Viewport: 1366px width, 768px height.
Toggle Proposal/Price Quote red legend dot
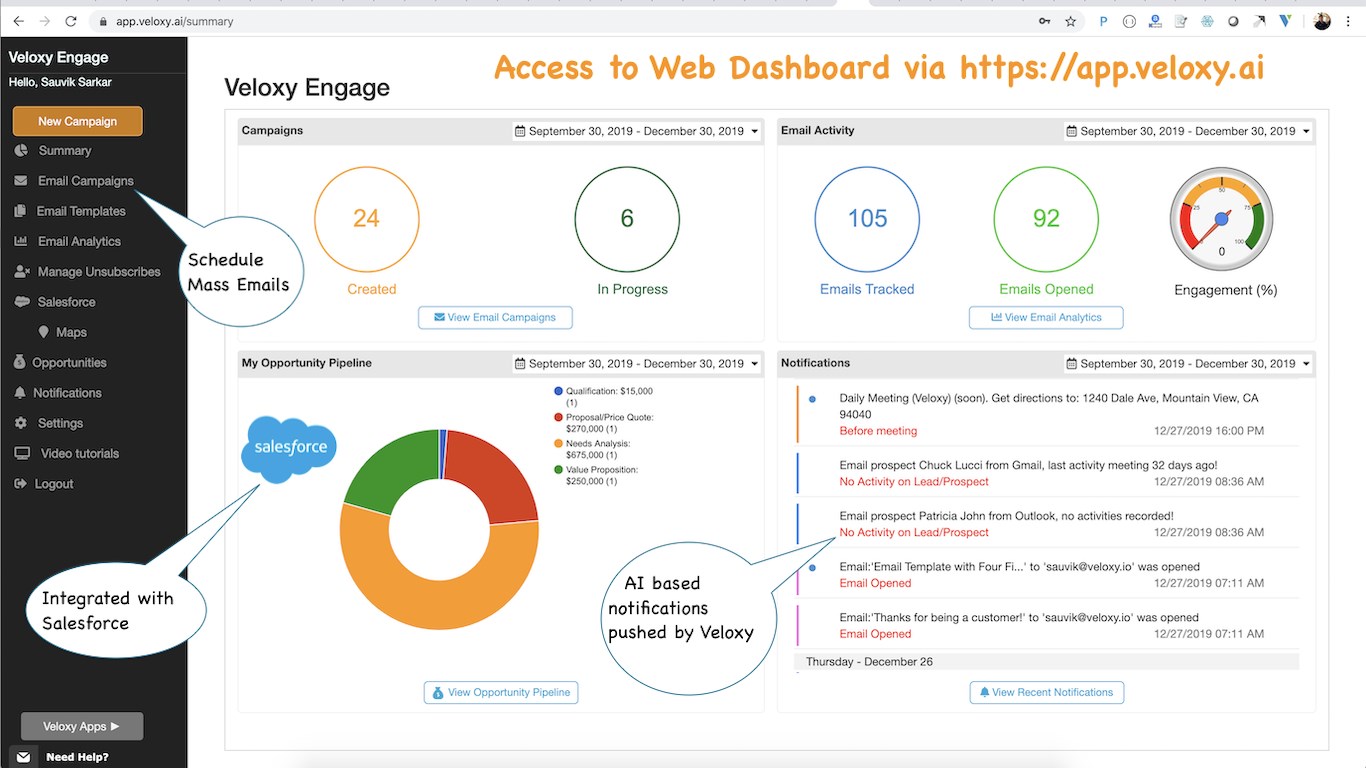click(x=558, y=417)
